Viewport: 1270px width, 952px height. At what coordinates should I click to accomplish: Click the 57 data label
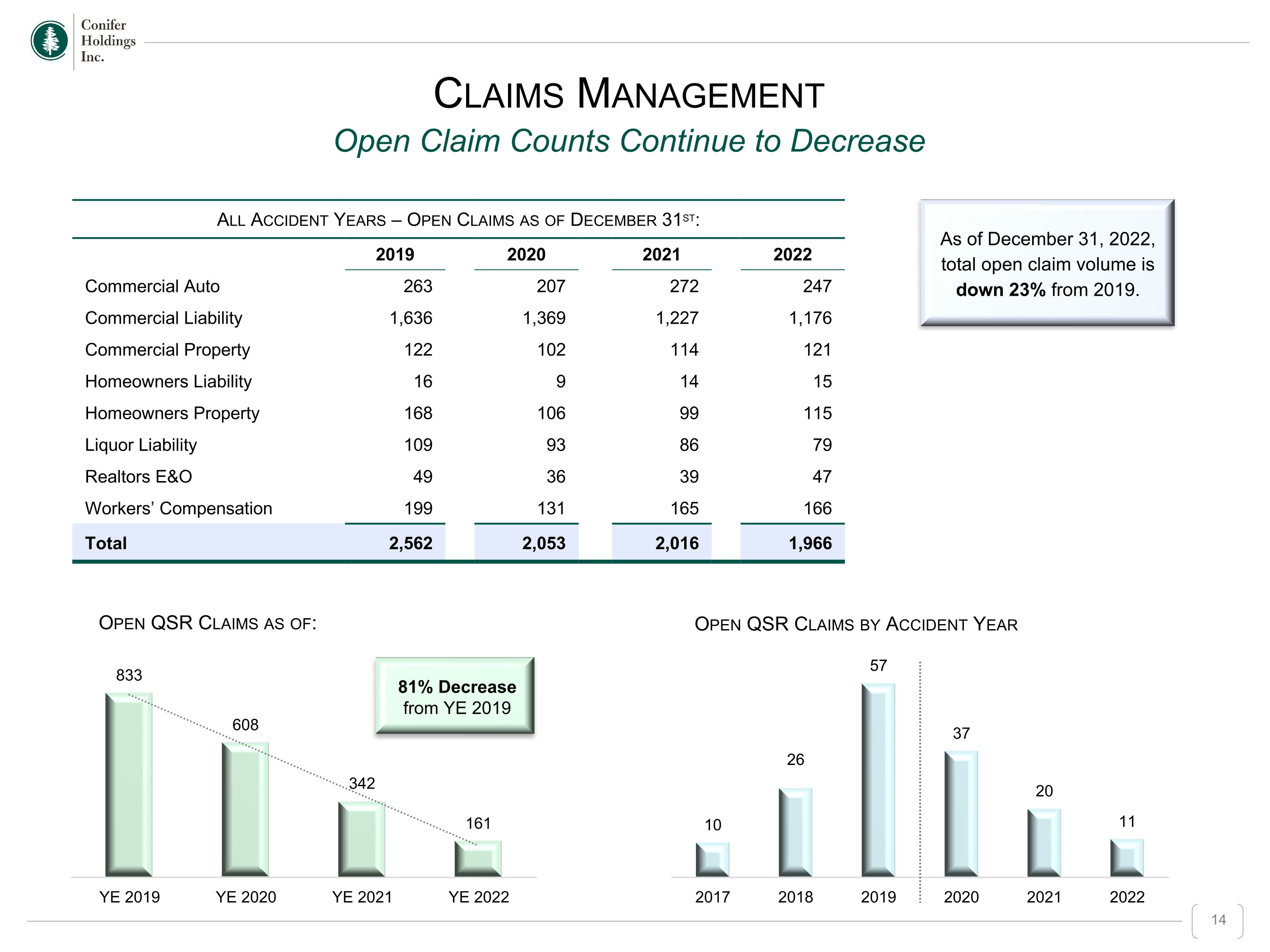click(x=878, y=666)
